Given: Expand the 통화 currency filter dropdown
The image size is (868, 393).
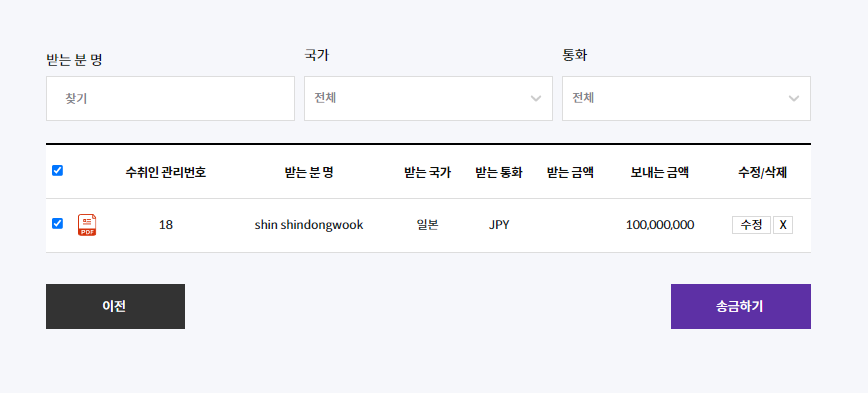Looking at the screenshot, I should 686,99.
